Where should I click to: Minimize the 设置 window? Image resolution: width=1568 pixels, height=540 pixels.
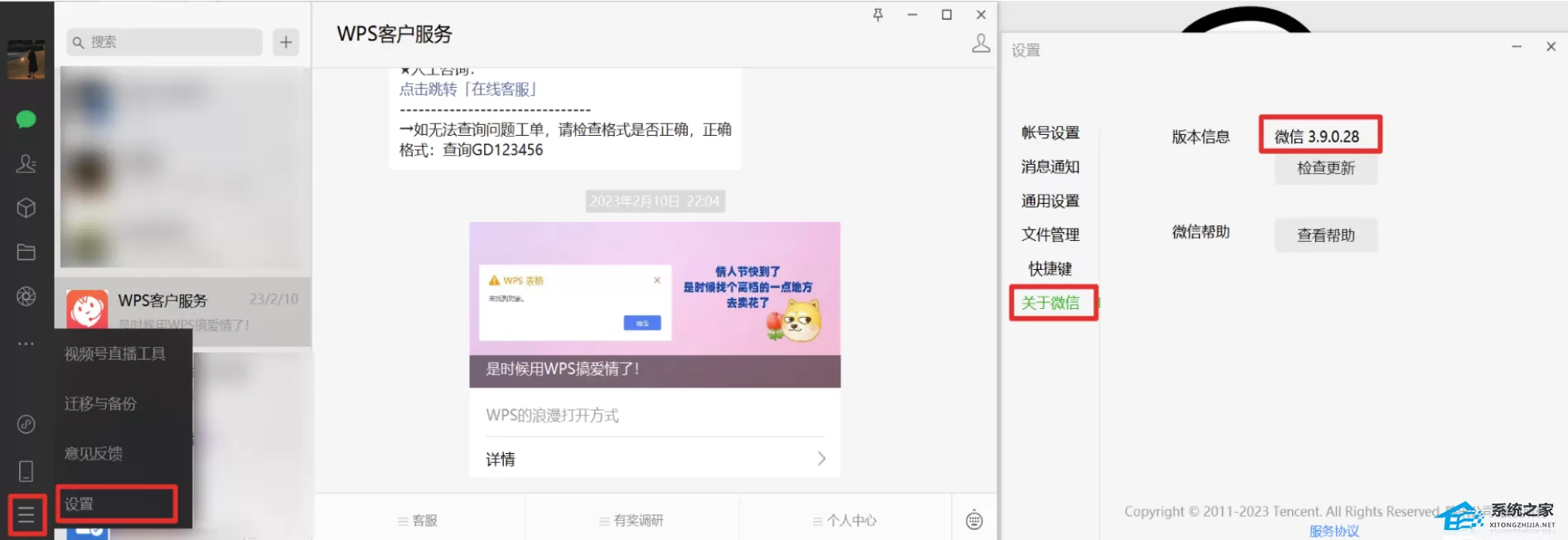coord(1517,47)
